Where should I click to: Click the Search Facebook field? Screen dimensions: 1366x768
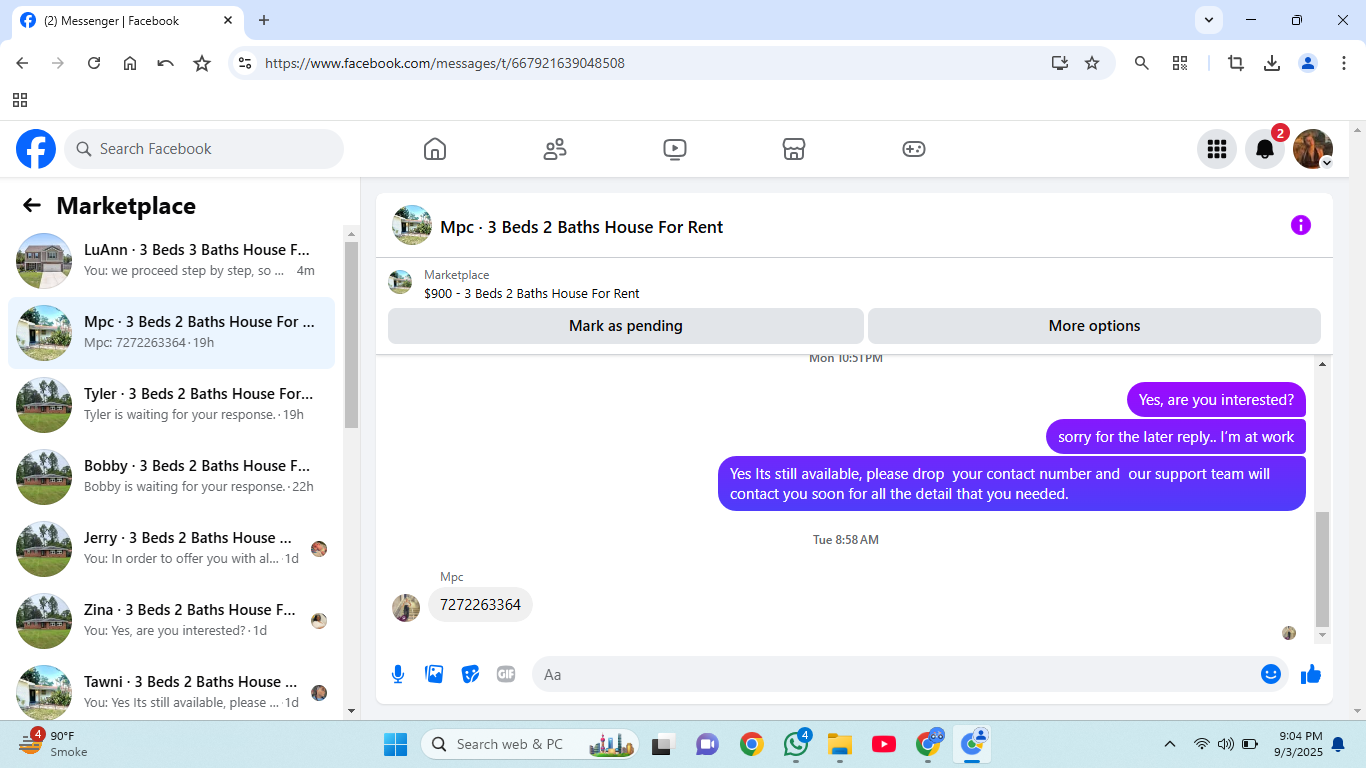[204, 149]
